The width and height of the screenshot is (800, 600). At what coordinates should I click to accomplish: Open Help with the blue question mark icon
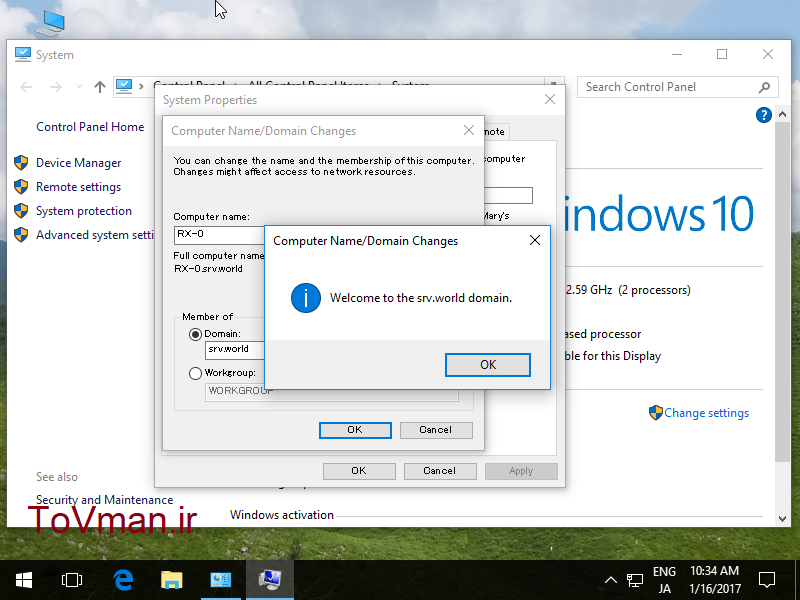(763, 115)
